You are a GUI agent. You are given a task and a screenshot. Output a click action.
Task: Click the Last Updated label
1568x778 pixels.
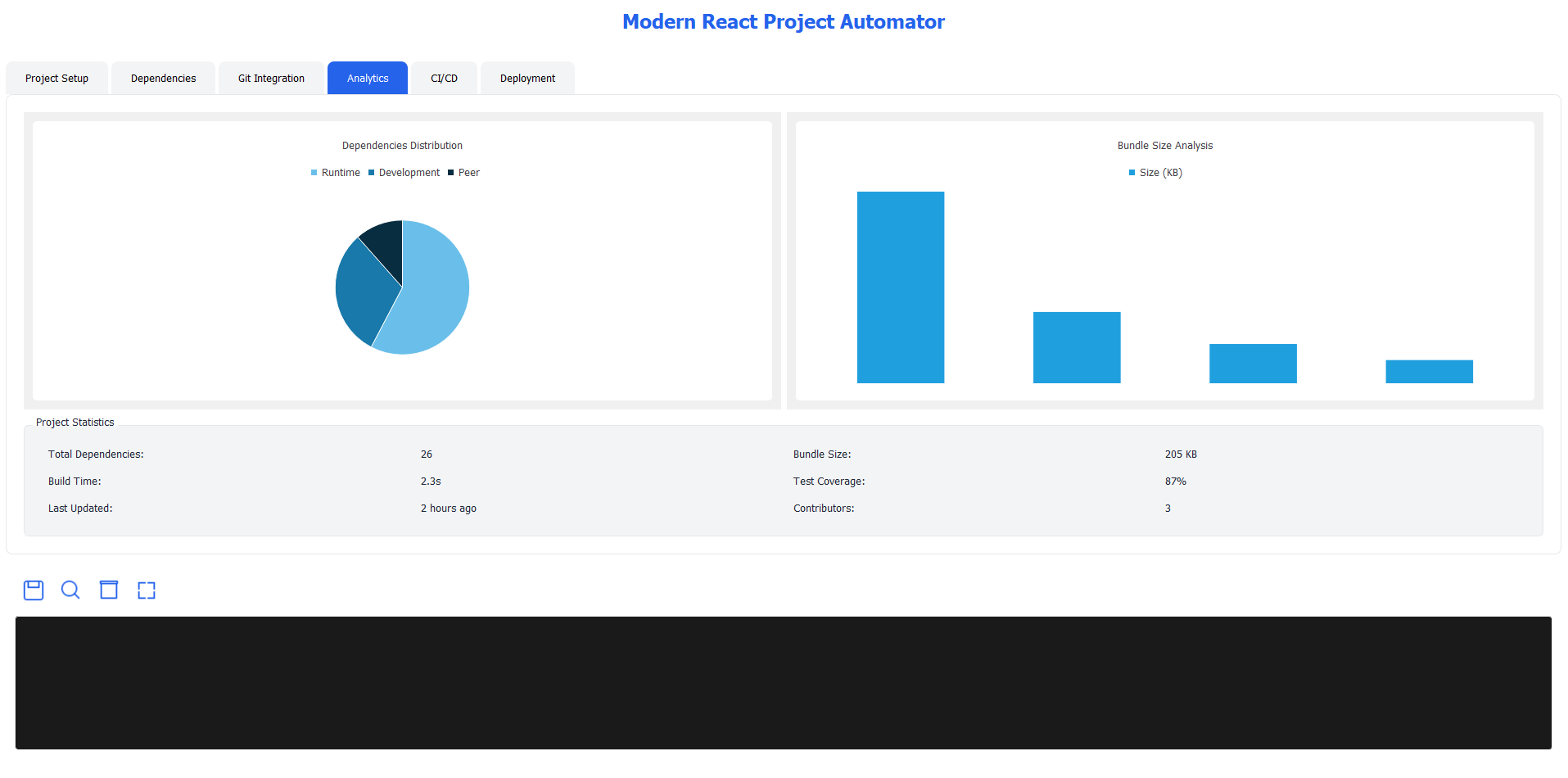[80, 509]
